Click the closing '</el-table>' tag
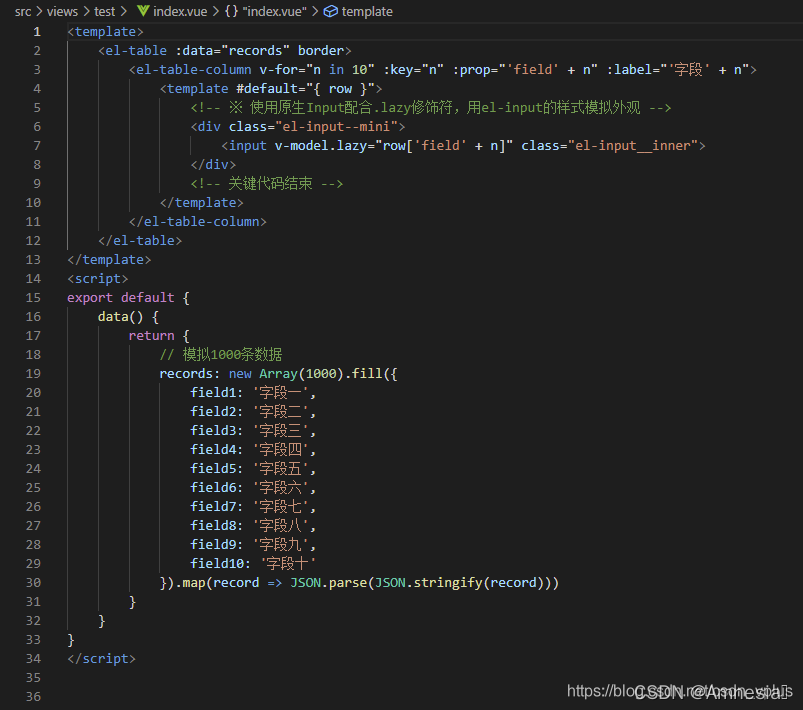 tap(140, 241)
